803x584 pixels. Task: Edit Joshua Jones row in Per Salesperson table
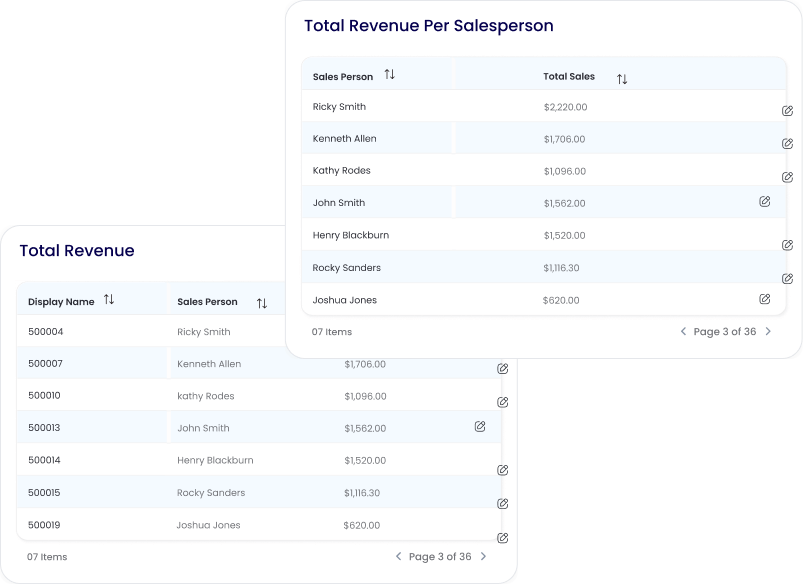[765, 298]
